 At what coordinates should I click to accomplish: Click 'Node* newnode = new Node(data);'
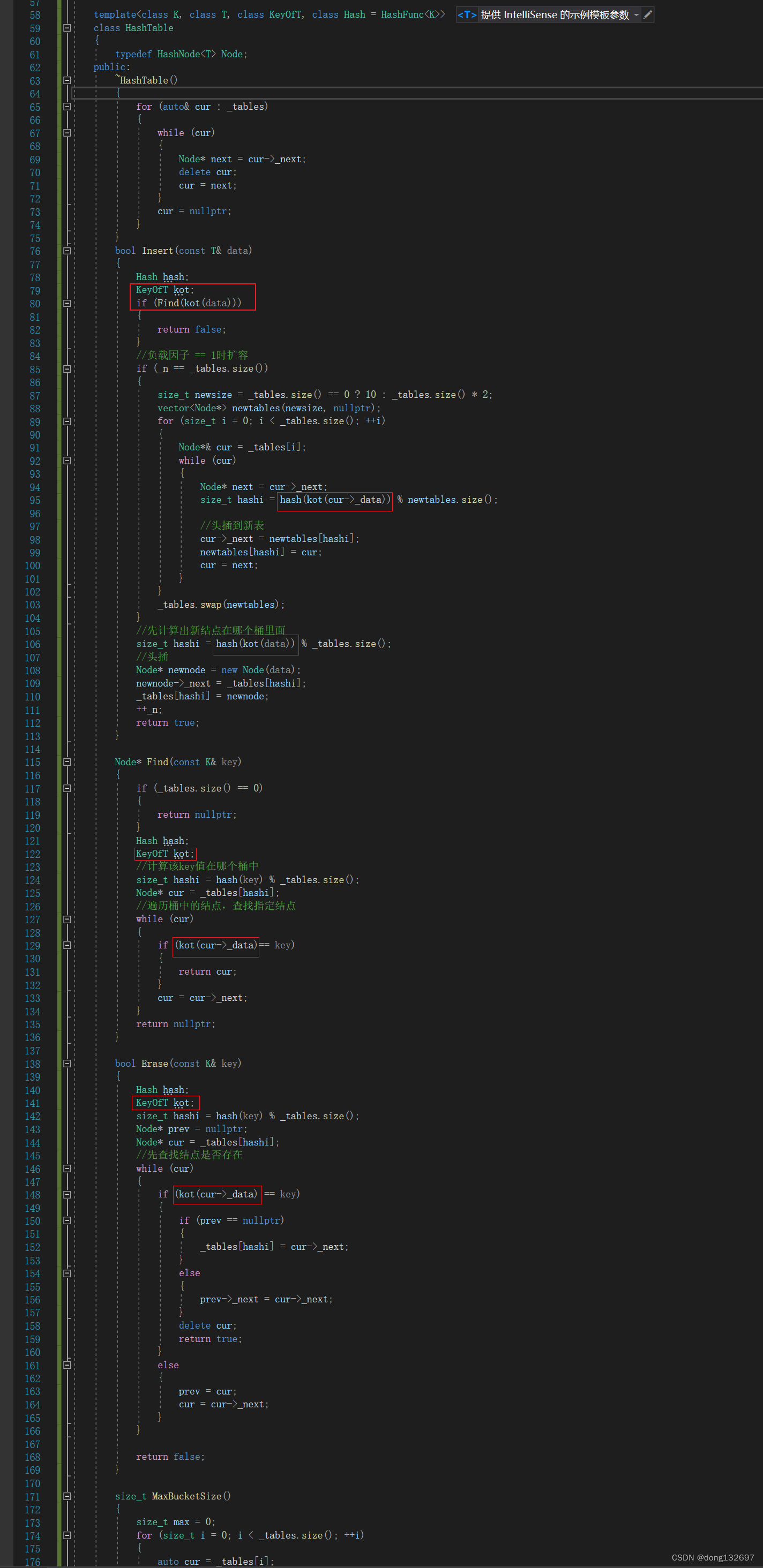pyautogui.click(x=219, y=670)
